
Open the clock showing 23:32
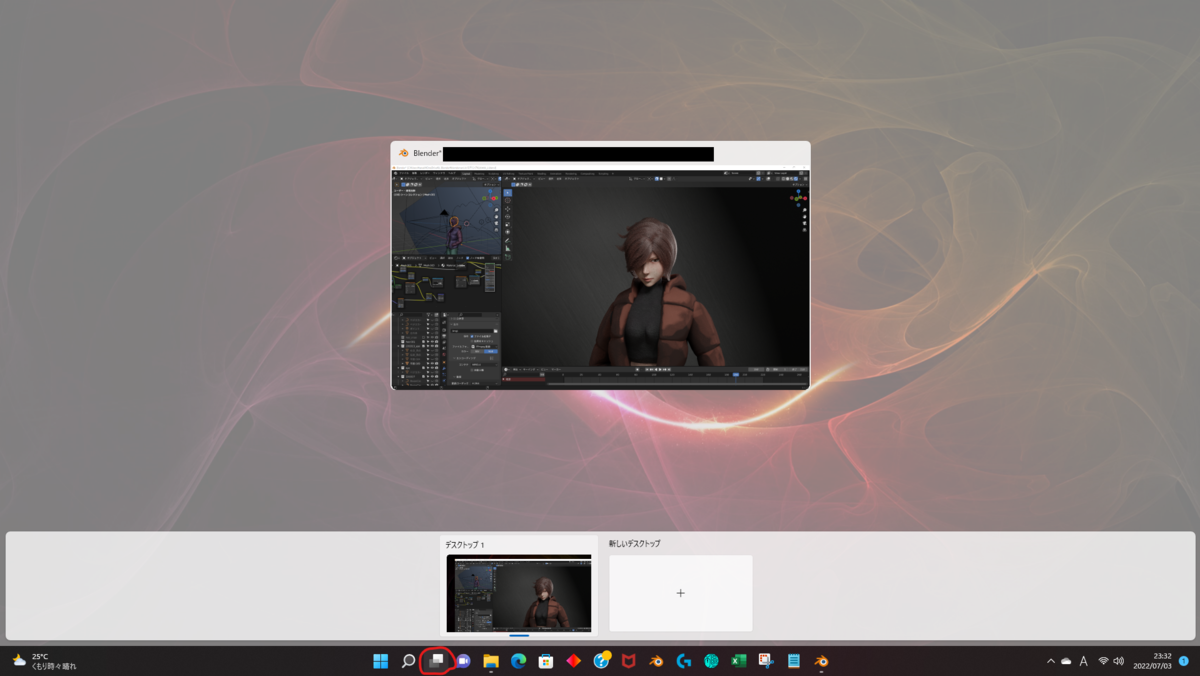coord(1153,661)
